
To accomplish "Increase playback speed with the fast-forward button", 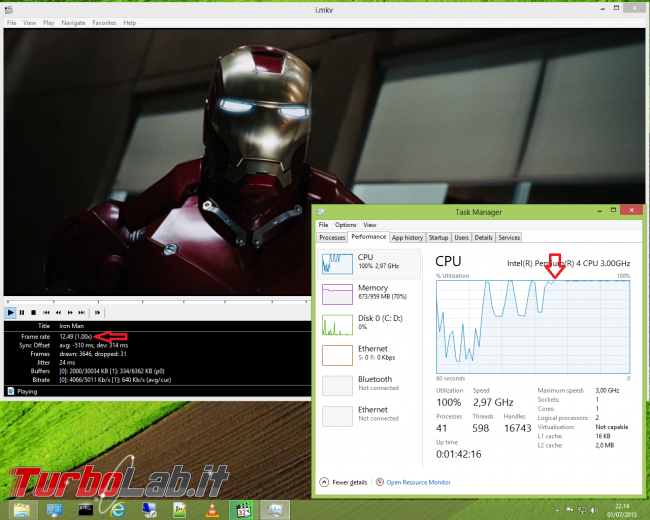I will click(70, 312).
